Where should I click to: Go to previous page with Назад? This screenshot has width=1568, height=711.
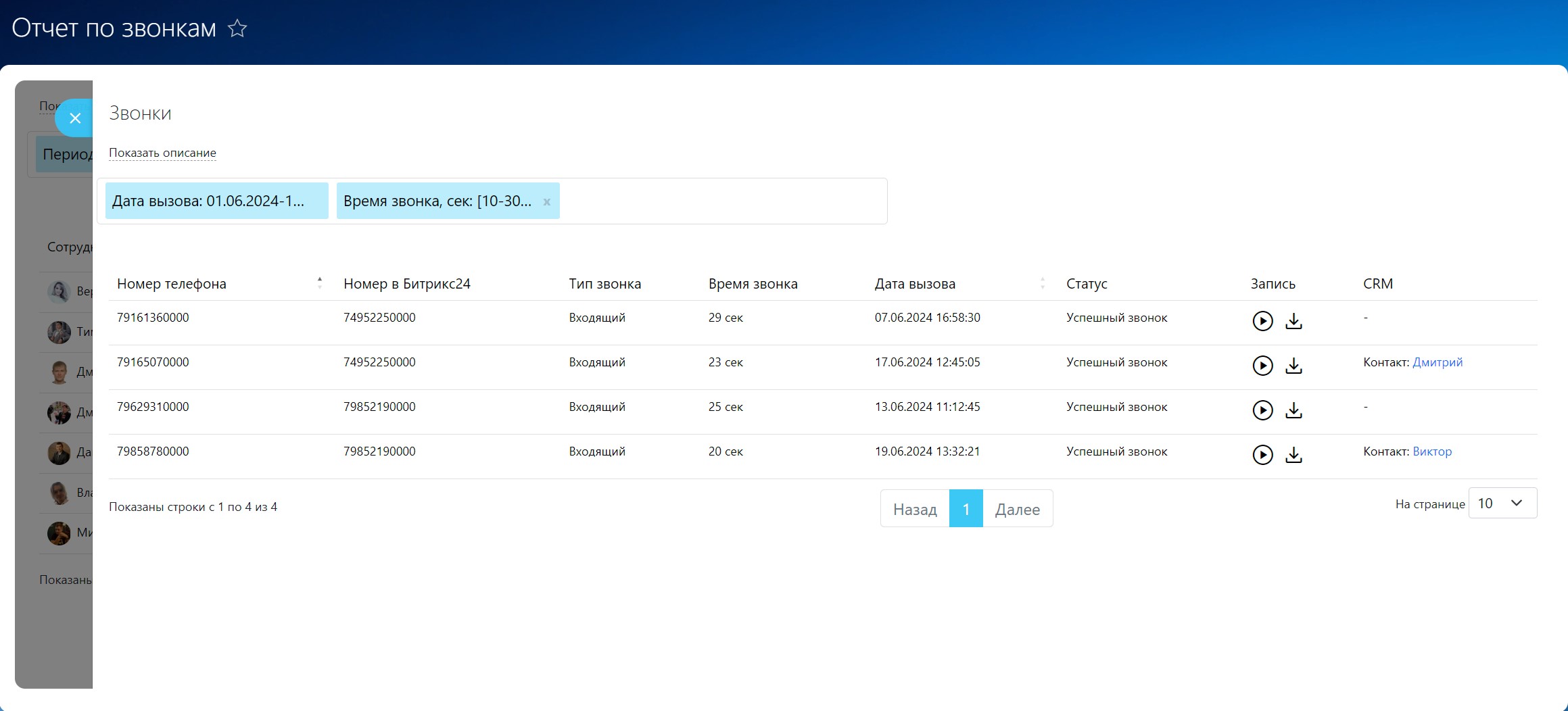pyautogui.click(x=914, y=509)
